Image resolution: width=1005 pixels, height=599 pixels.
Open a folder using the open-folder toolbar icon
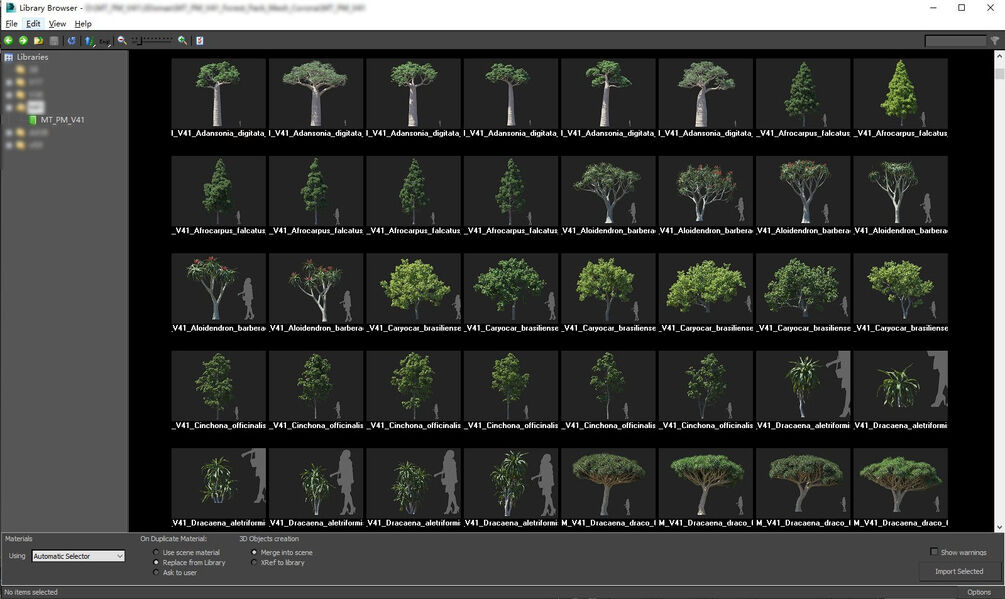[x=38, y=40]
